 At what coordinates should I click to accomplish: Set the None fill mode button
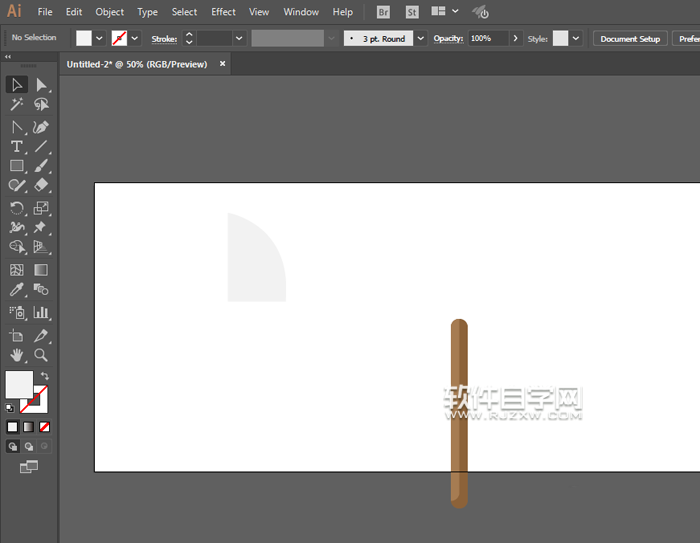coord(44,427)
